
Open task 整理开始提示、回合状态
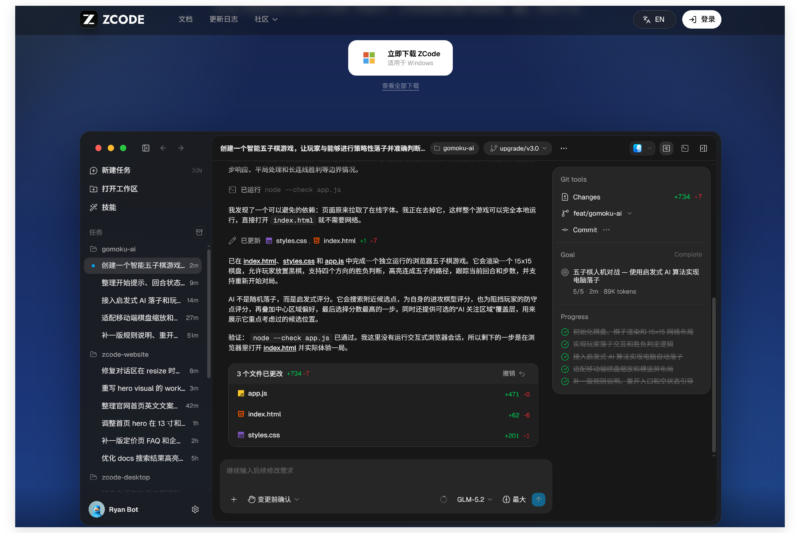[143, 283]
